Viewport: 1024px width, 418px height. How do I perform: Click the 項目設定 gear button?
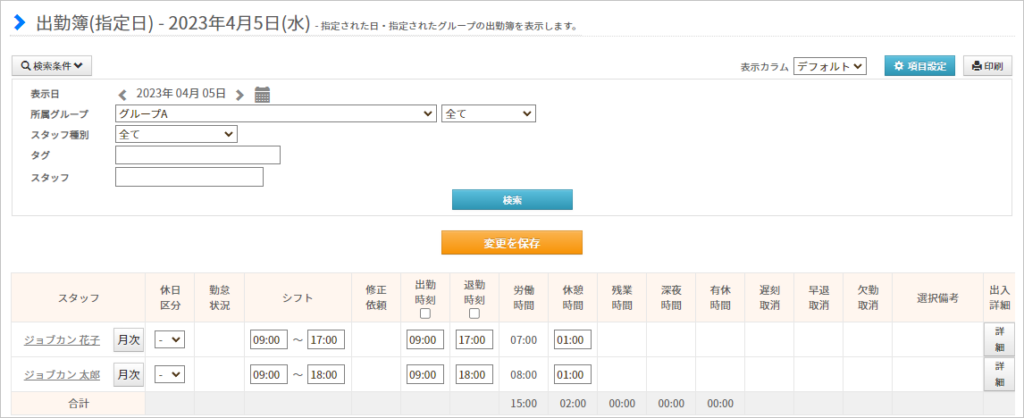pos(919,66)
